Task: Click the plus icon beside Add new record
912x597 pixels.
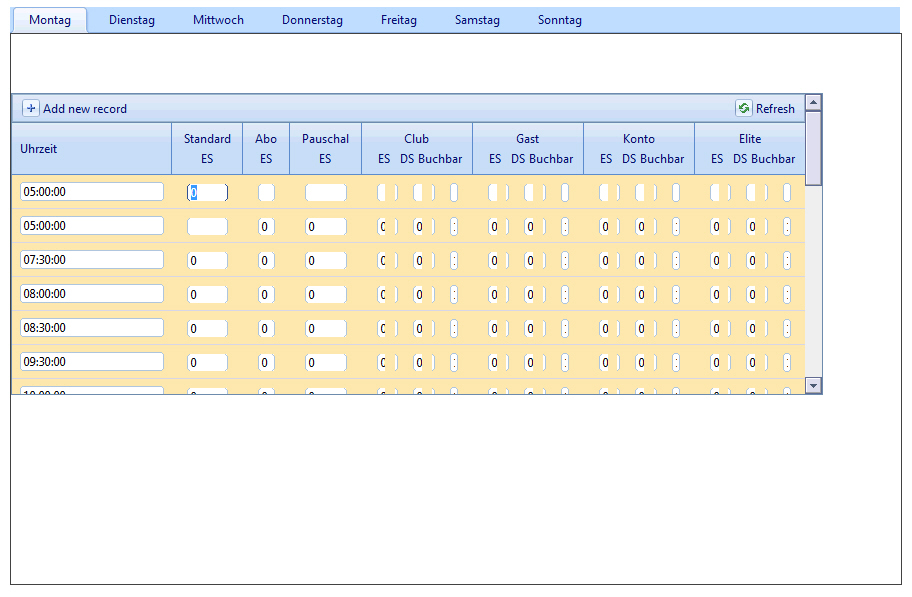Action: [31, 108]
